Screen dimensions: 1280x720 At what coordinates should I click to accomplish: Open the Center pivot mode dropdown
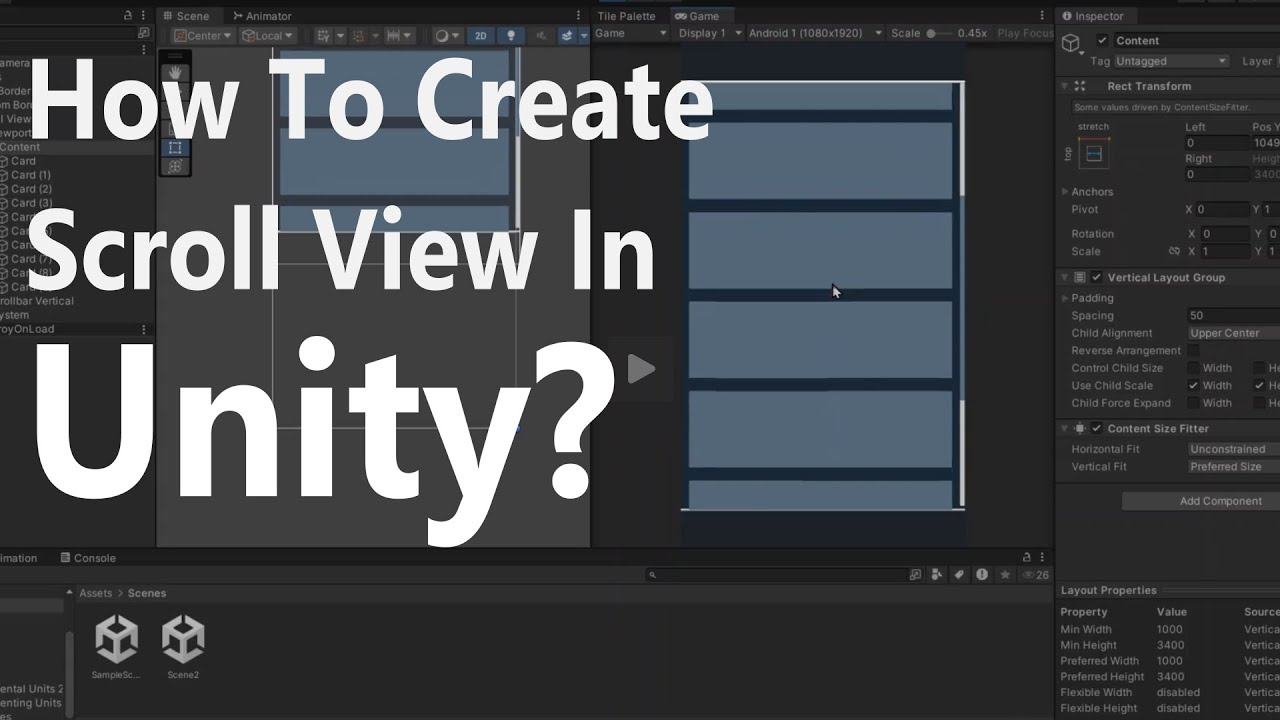[x=203, y=35]
